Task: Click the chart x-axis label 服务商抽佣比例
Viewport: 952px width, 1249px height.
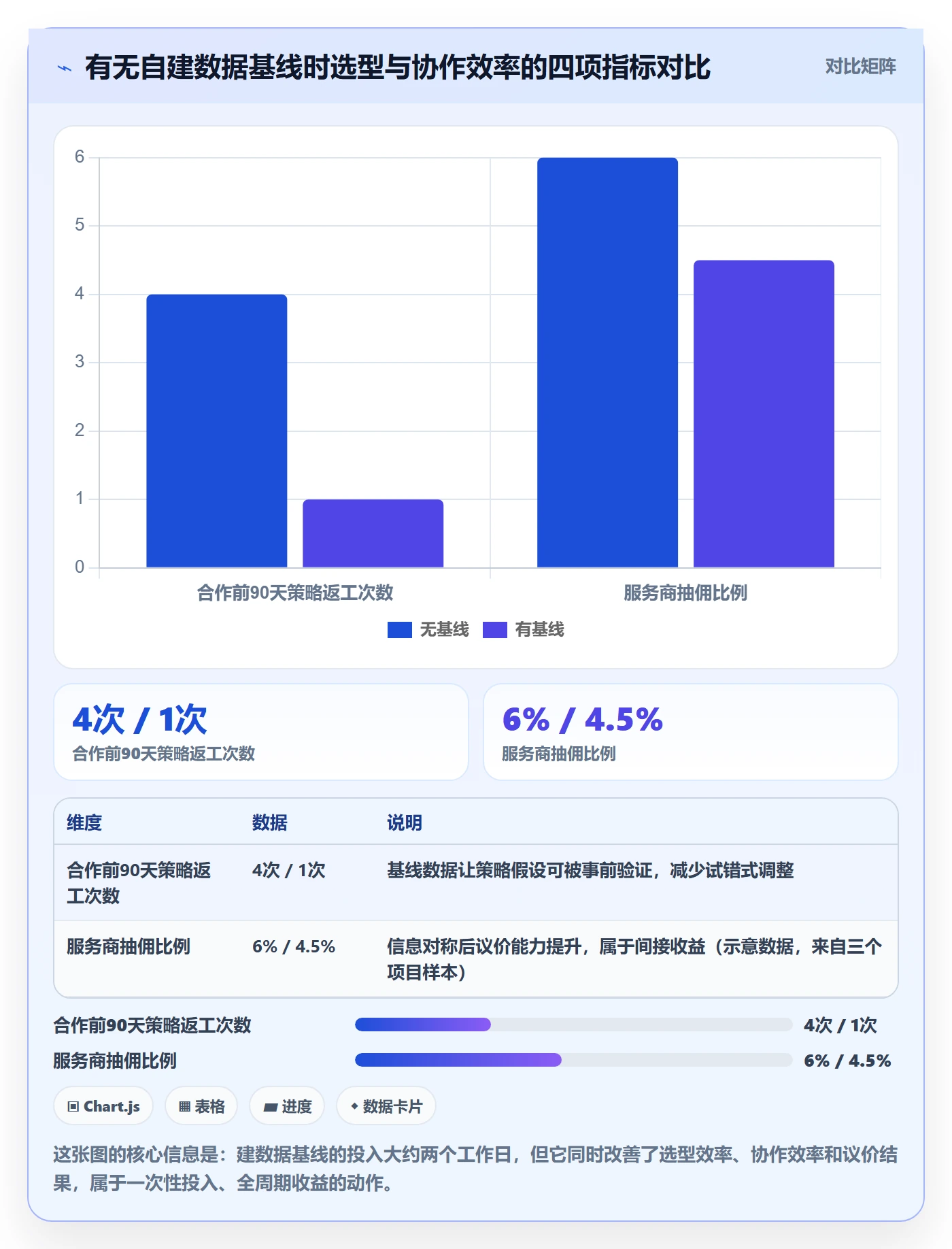Action: [685, 593]
